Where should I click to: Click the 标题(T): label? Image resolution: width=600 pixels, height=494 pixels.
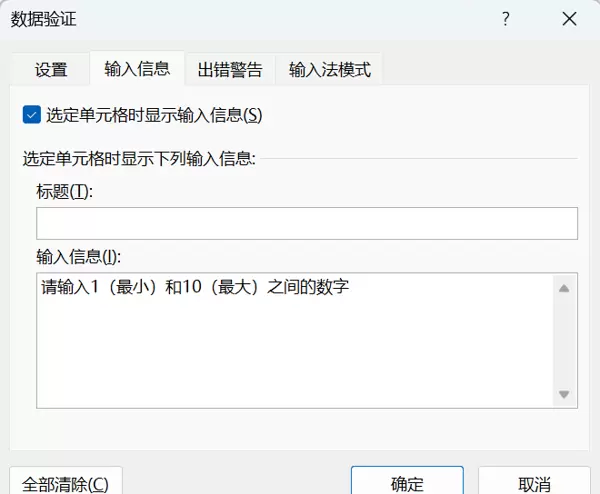pos(64,192)
